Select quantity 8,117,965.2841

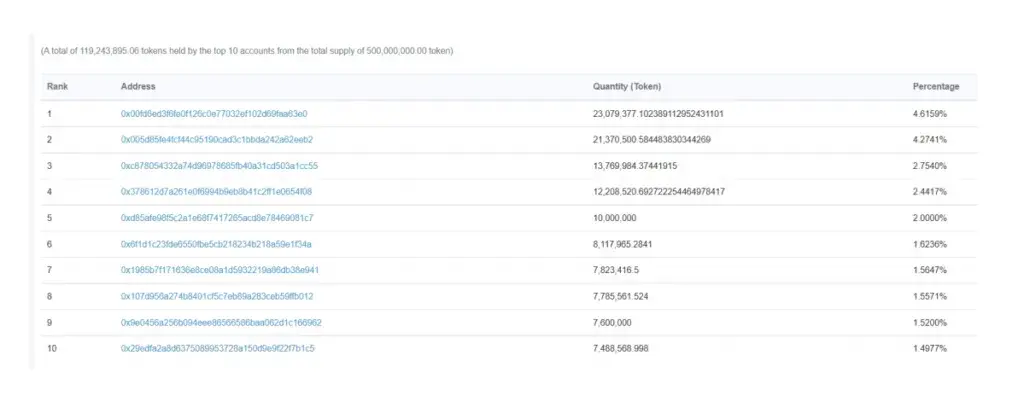tap(622, 244)
